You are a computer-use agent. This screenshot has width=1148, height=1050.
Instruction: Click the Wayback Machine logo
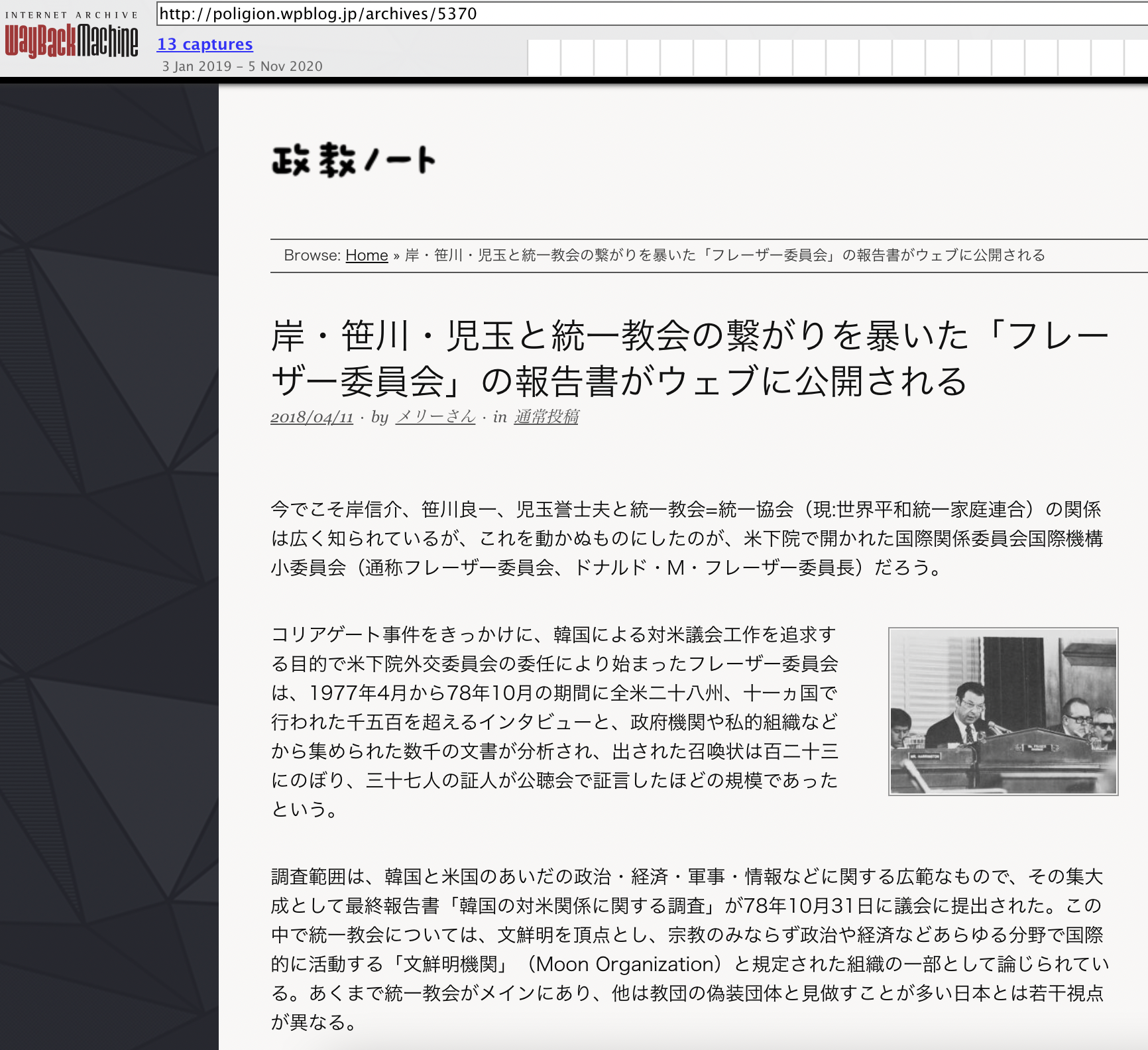[x=72, y=41]
